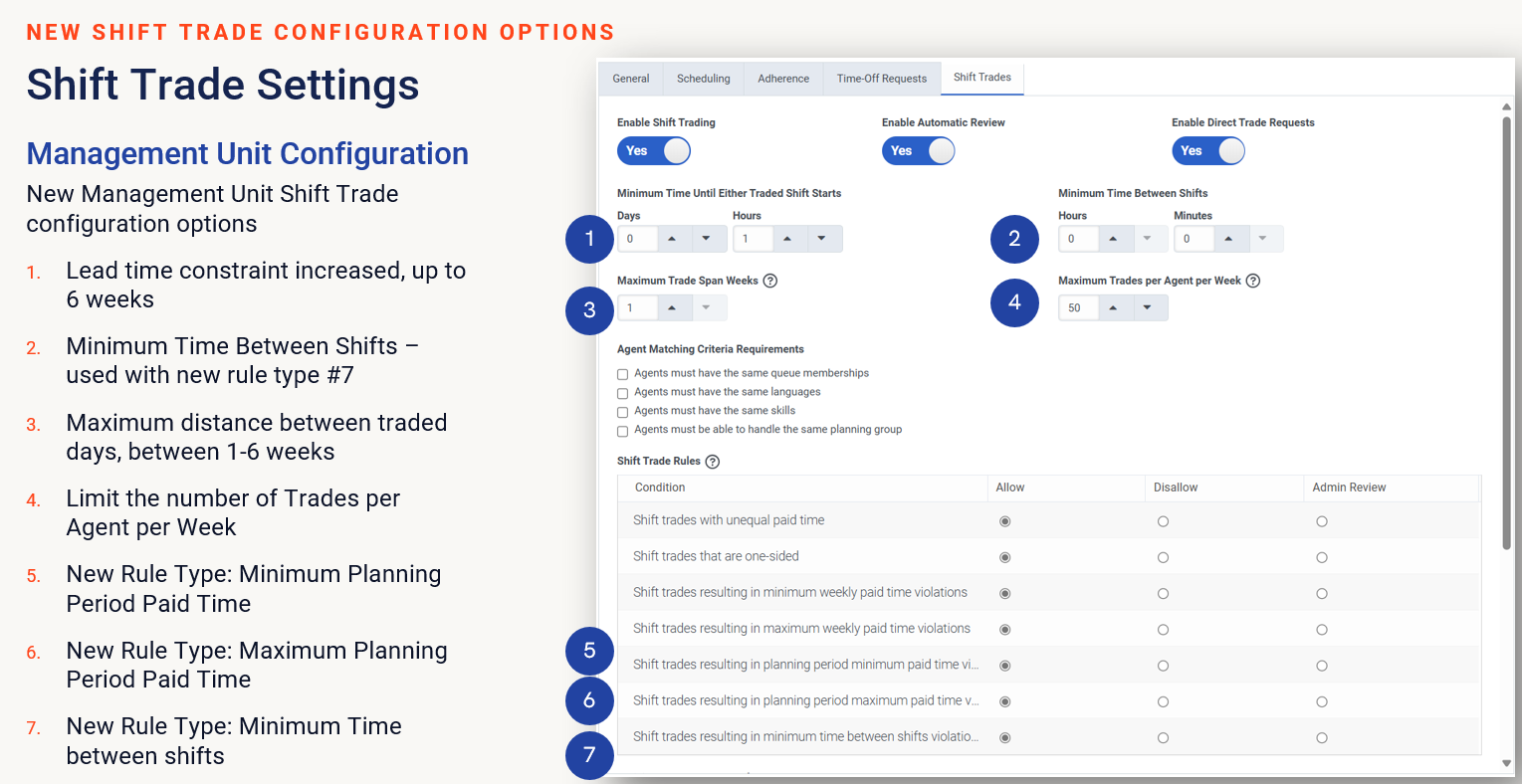Open the Adherence tab
Screen dimensions: 1522x784
click(783, 79)
